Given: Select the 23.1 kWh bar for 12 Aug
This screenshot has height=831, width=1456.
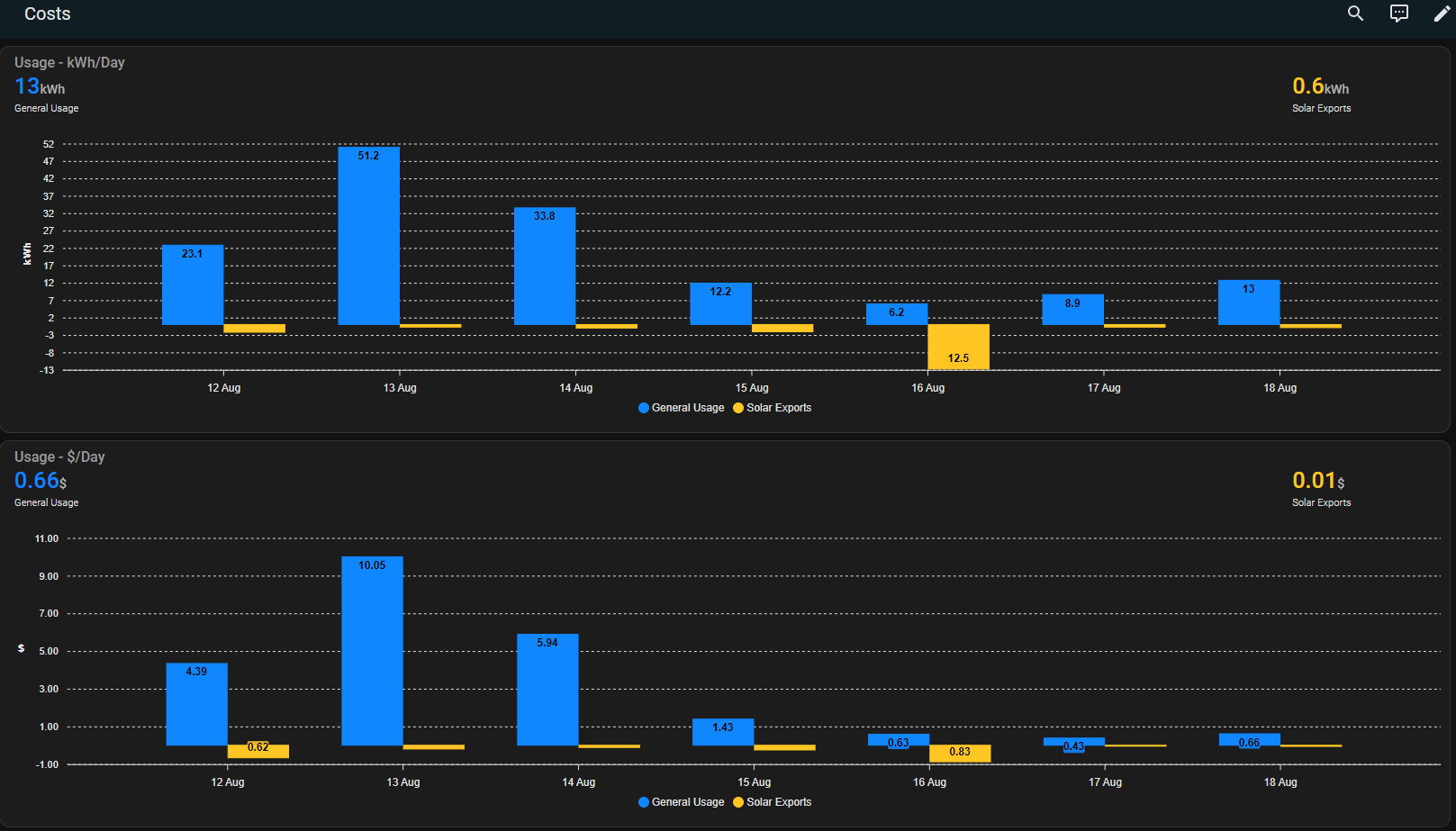Looking at the screenshot, I should point(193,285).
